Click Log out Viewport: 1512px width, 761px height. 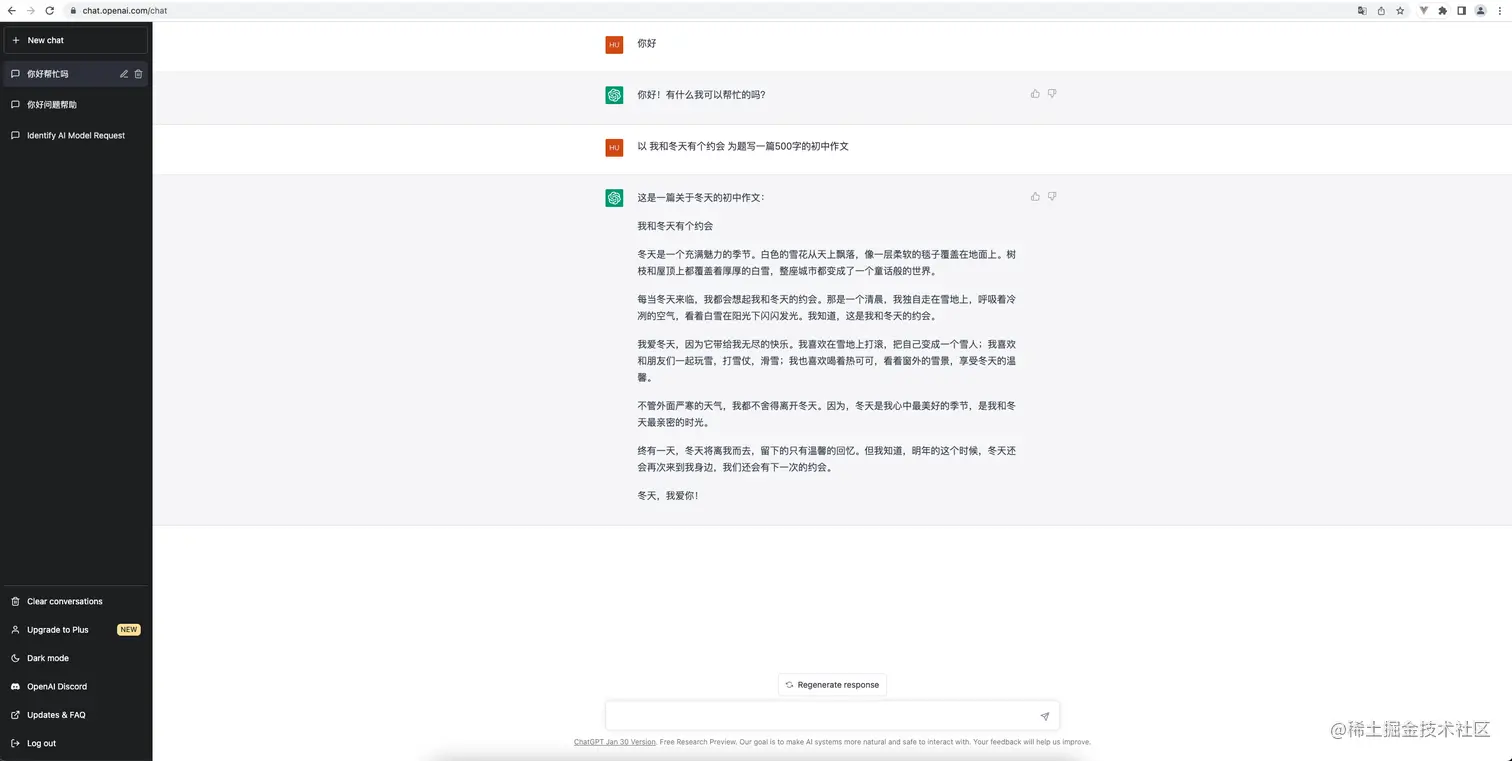[76, 743]
